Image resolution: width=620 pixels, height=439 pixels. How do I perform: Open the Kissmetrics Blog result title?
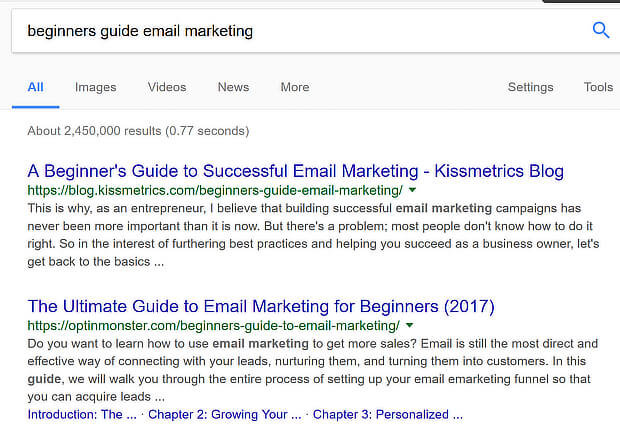click(x=295, y=171)
